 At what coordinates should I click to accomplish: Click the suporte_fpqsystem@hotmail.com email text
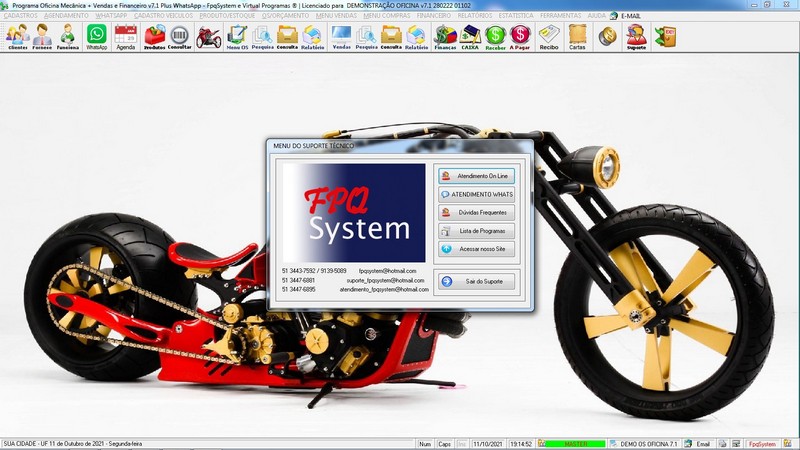[385, 280]
